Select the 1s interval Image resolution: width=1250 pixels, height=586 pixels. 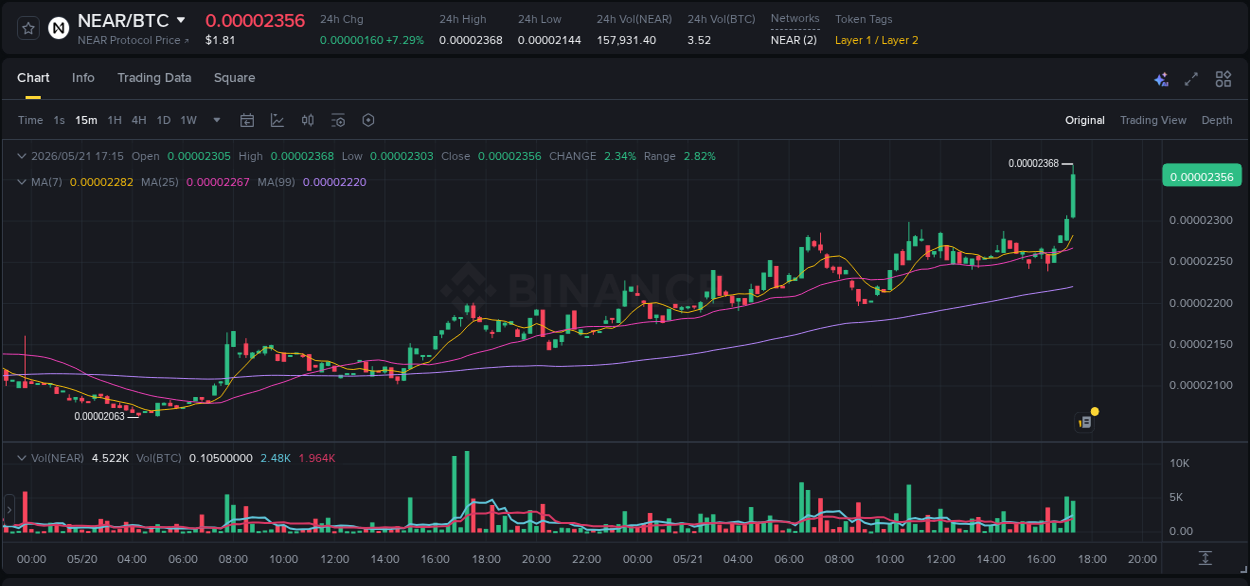[59, 120]
